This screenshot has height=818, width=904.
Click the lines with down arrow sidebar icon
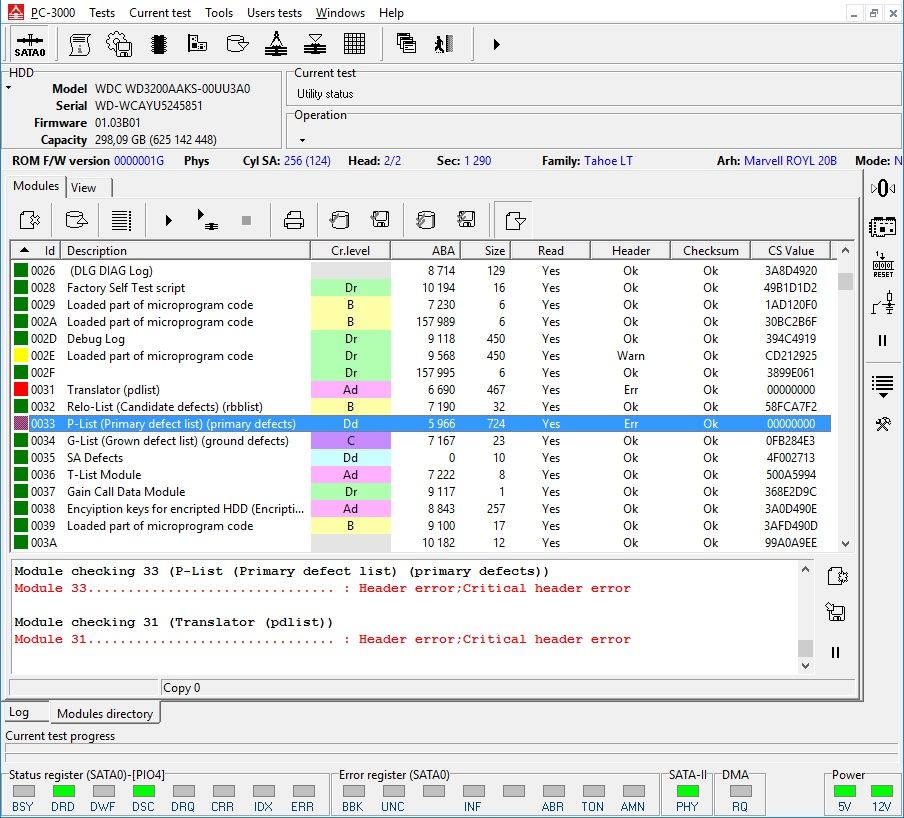tap(883, 386)
